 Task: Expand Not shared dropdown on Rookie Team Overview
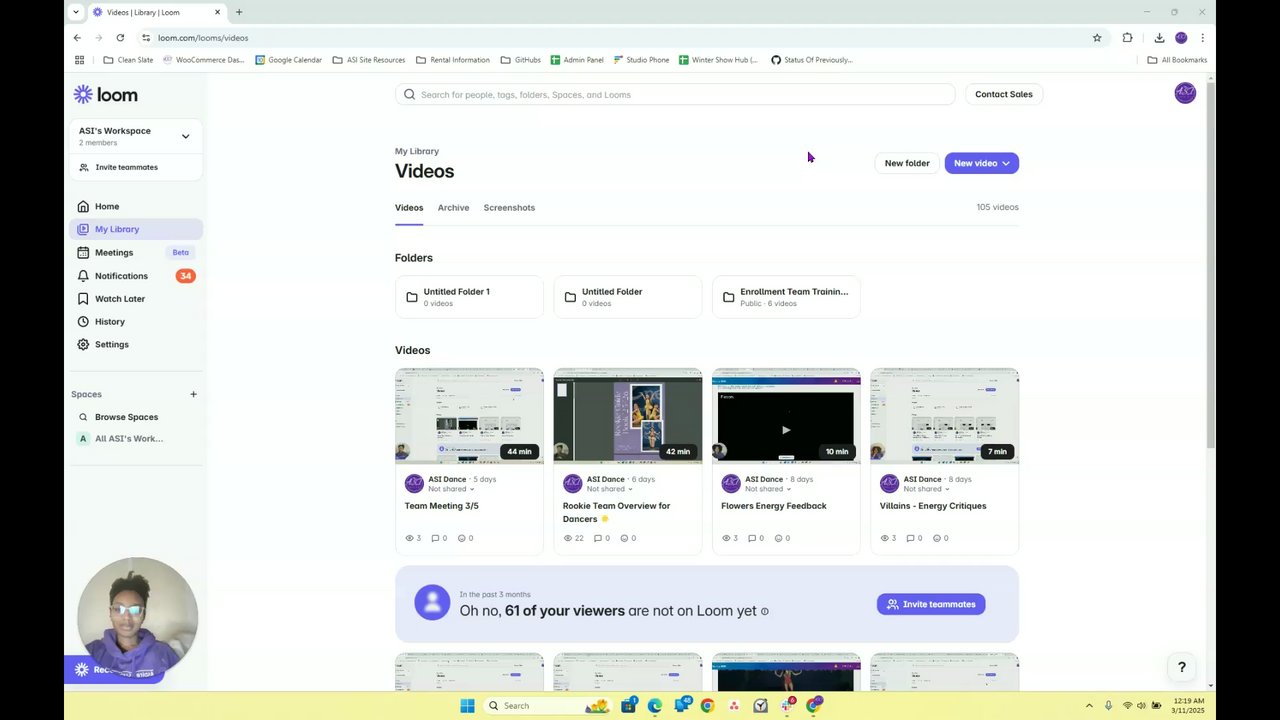610,489
